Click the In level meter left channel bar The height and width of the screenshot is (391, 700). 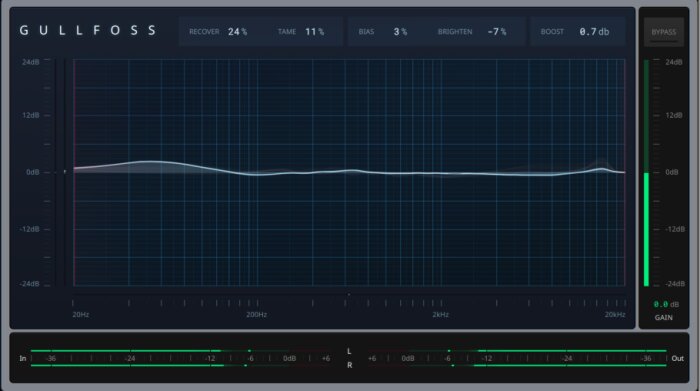click(127, 351)
